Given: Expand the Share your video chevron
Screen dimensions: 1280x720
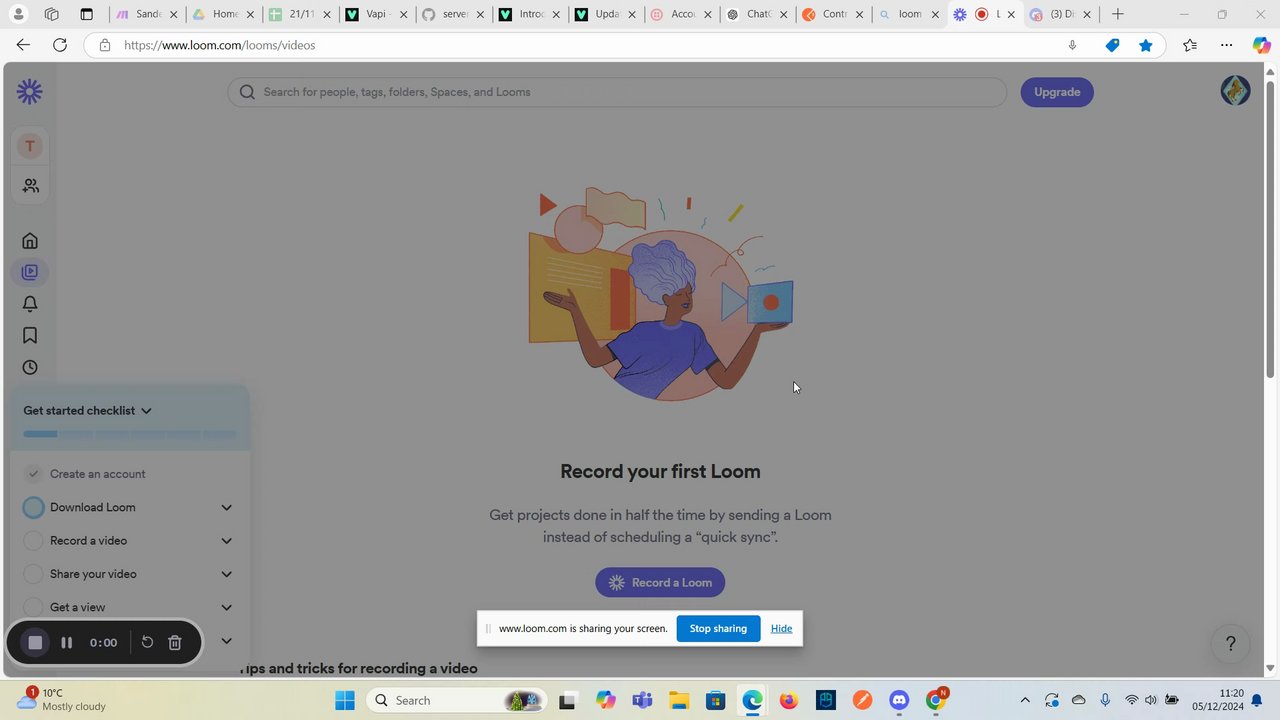Looking at the screenshot, I should tap(227, 574).
